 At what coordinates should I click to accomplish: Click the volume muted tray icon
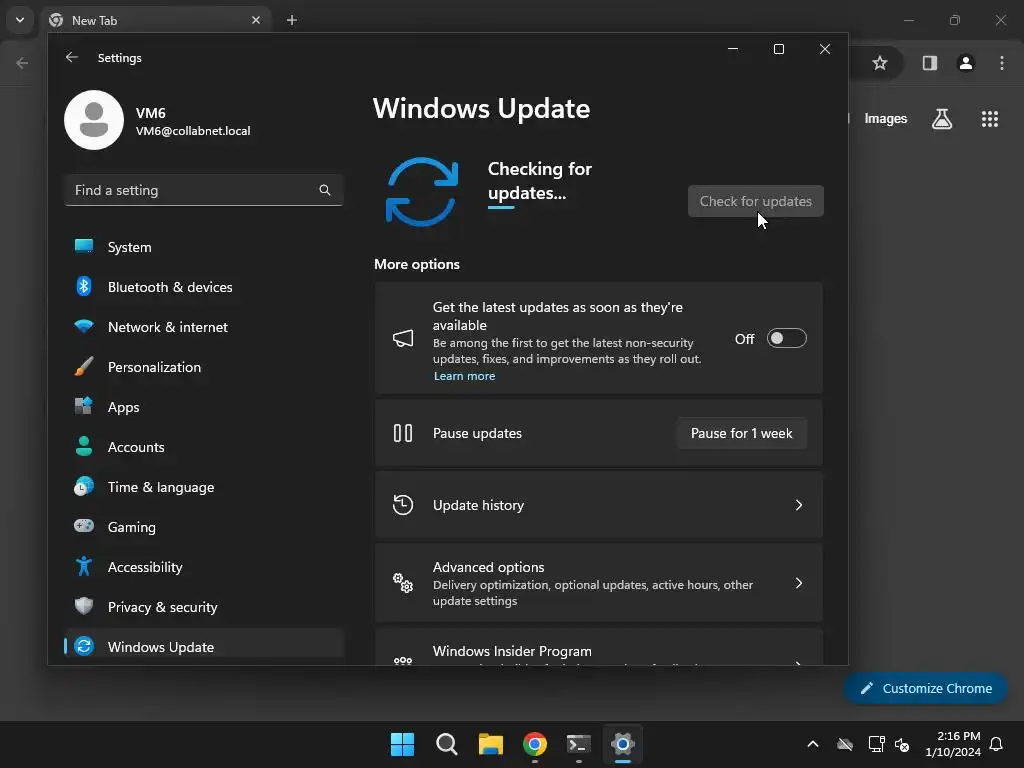[902, 744]
